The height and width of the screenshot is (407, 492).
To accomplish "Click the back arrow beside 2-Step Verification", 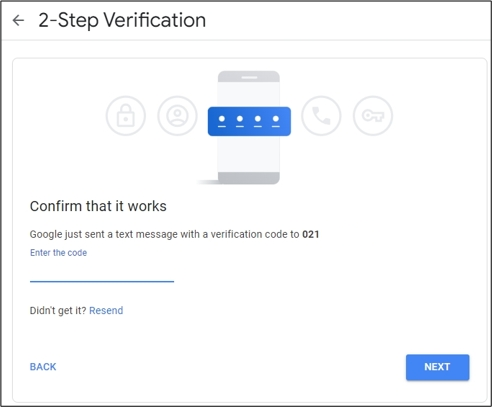I will coord(18,20).
